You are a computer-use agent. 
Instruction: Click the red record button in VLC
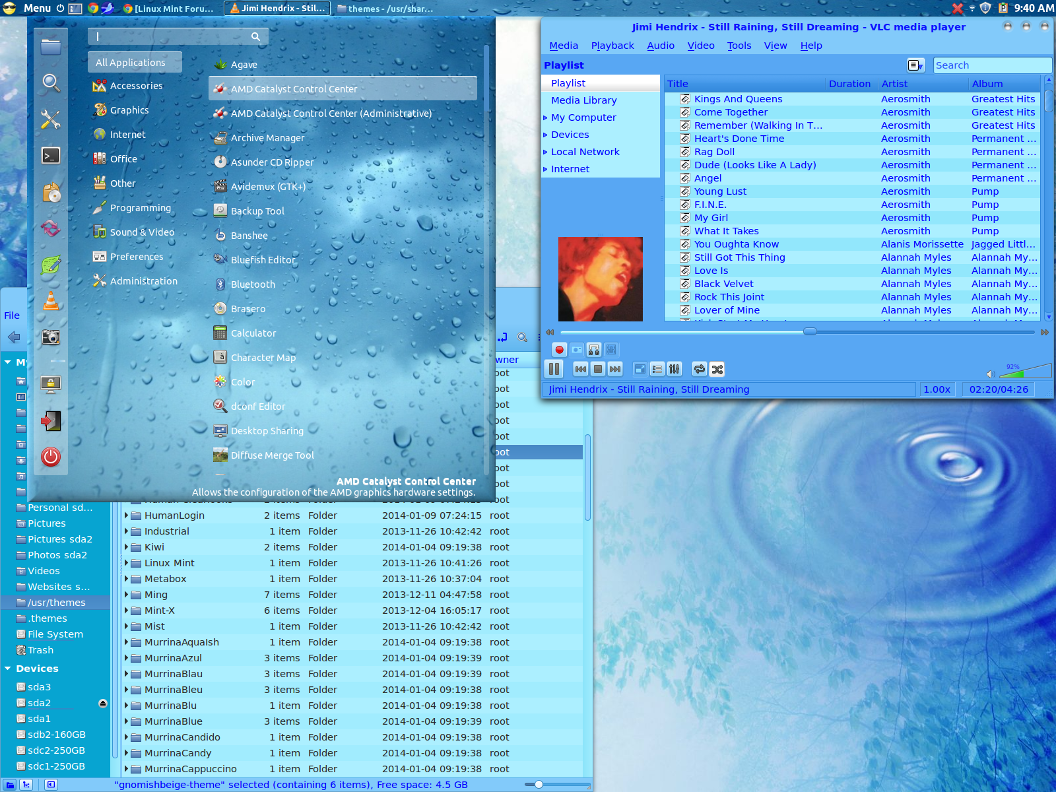559,350
